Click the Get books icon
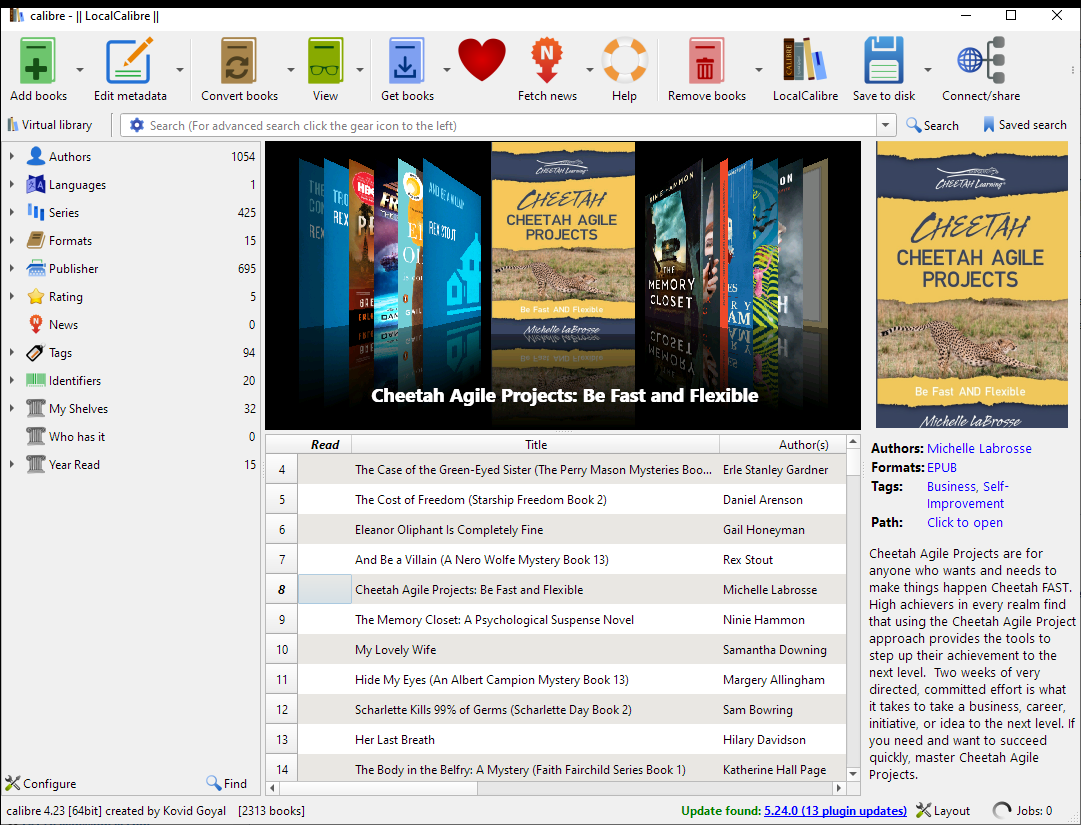 [x=407, y=61]
